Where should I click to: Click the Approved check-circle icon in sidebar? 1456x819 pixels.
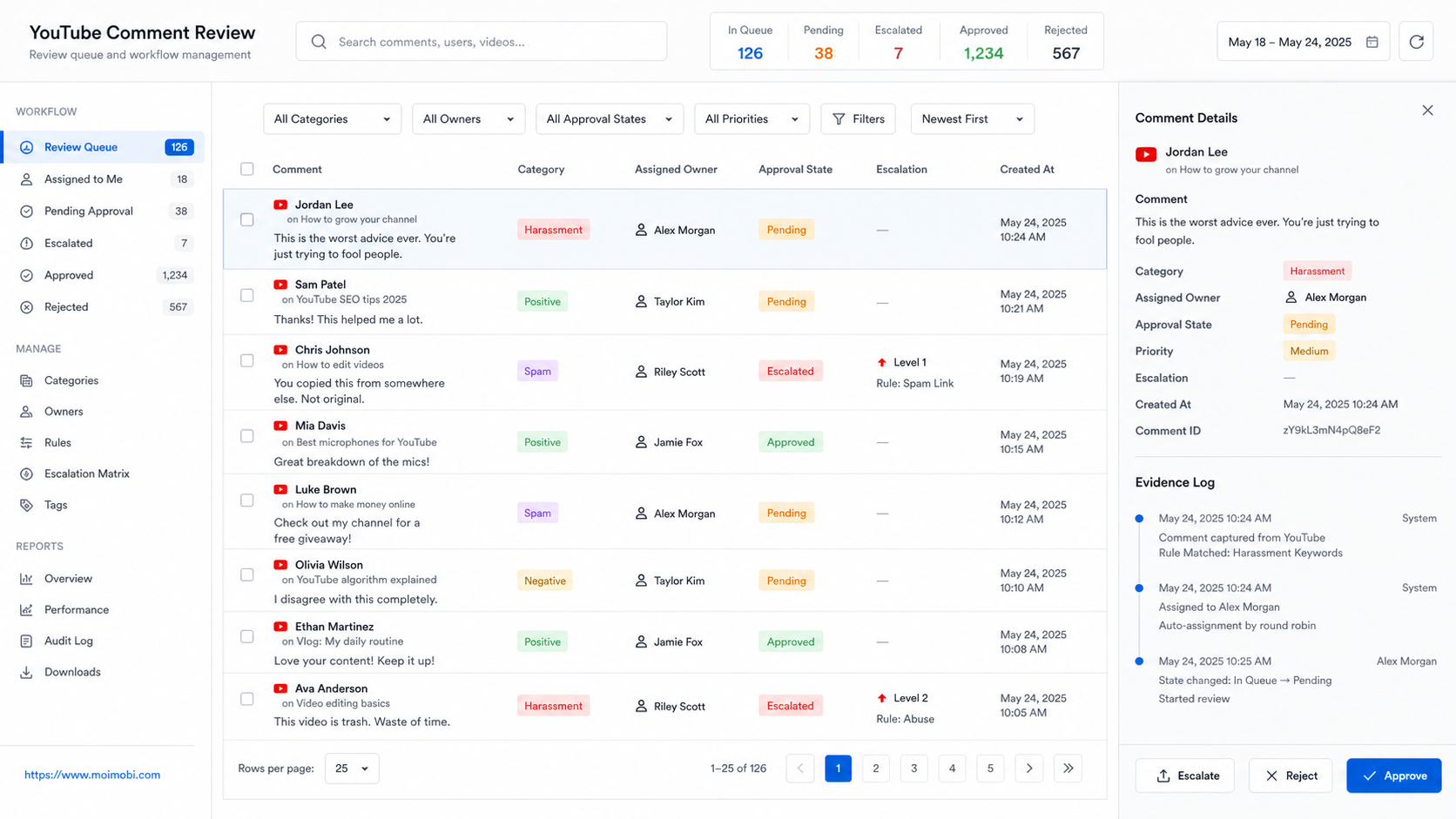click(x=26, y=275)
